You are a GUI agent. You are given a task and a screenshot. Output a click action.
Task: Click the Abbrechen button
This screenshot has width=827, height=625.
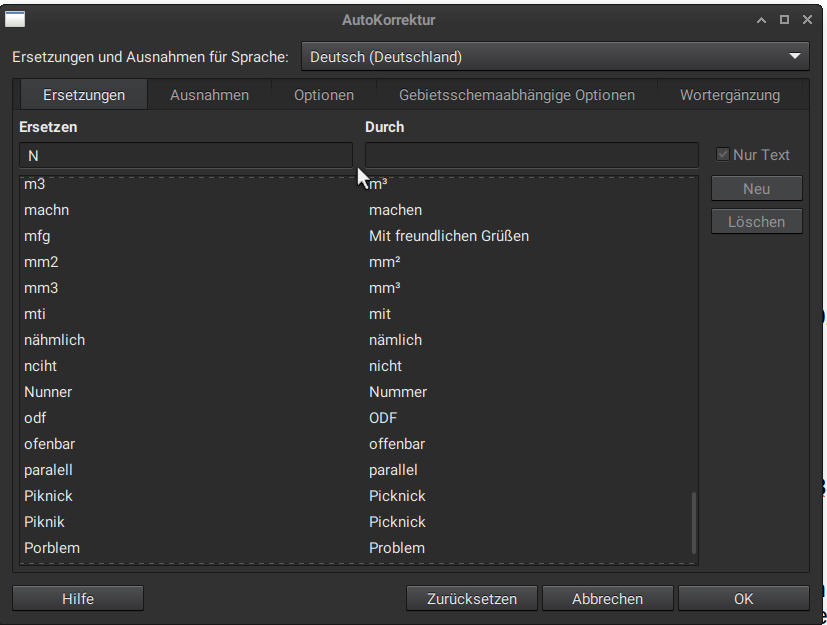[608, 599]
